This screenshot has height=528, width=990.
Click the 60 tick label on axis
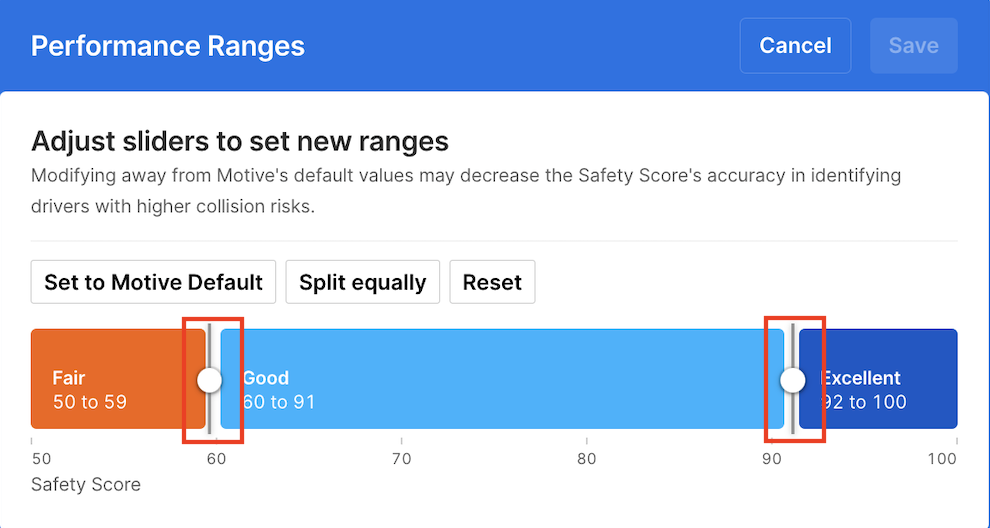tap(216, 459)
